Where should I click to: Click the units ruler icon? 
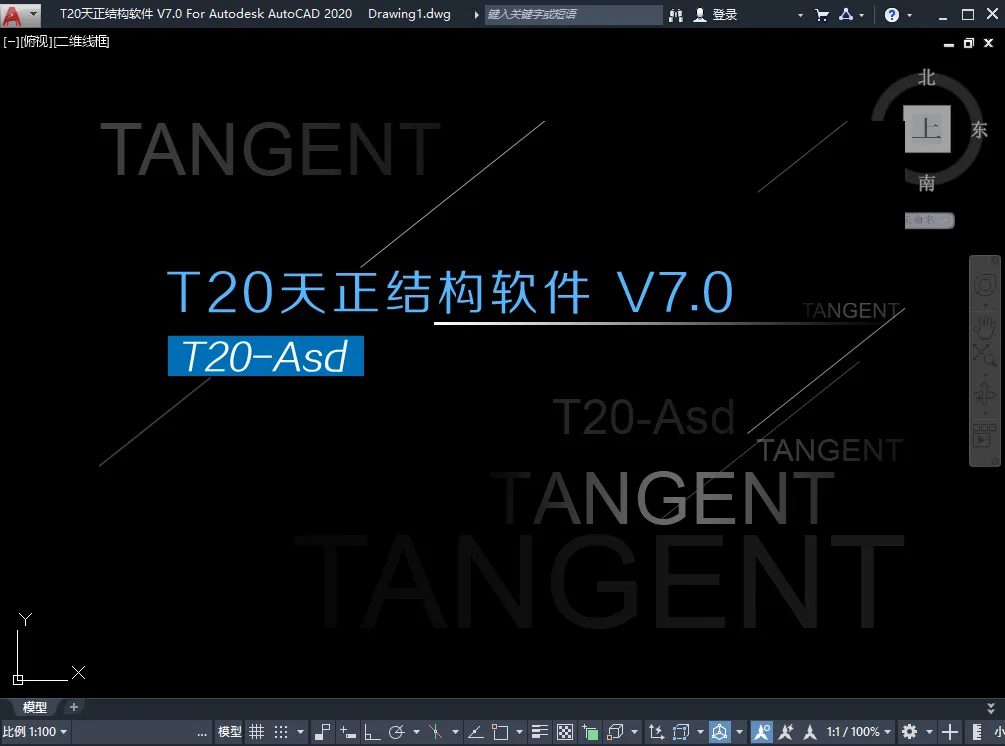click(977, 732)
